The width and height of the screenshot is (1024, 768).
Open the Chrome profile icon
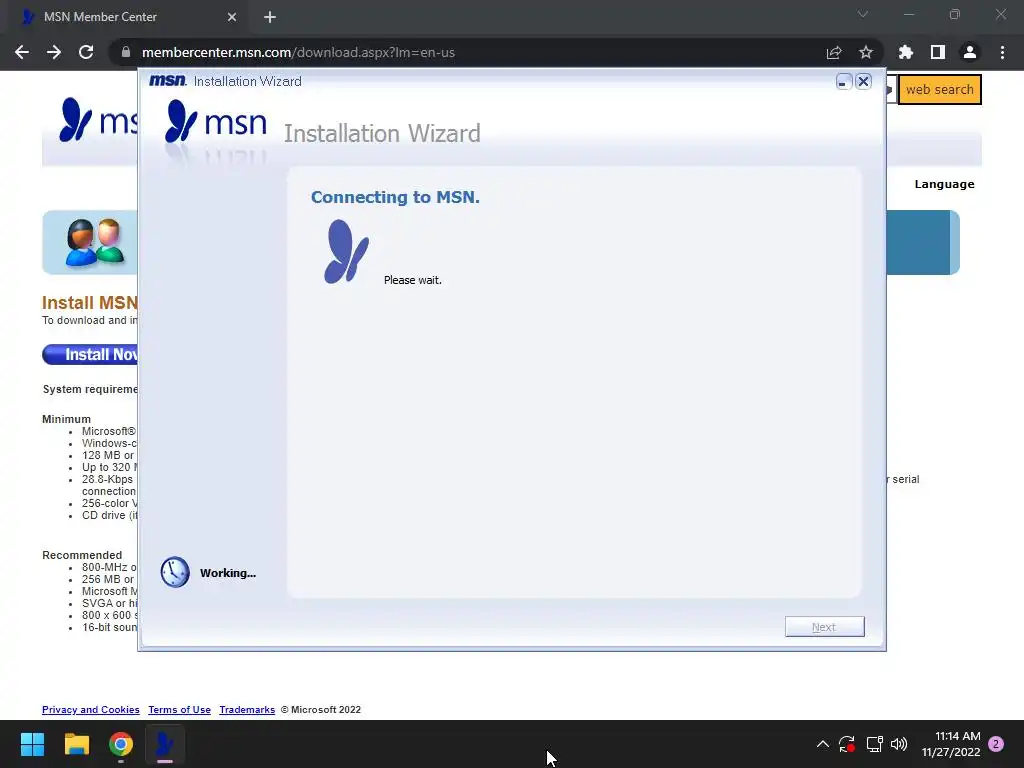click(x=970, y=52)
